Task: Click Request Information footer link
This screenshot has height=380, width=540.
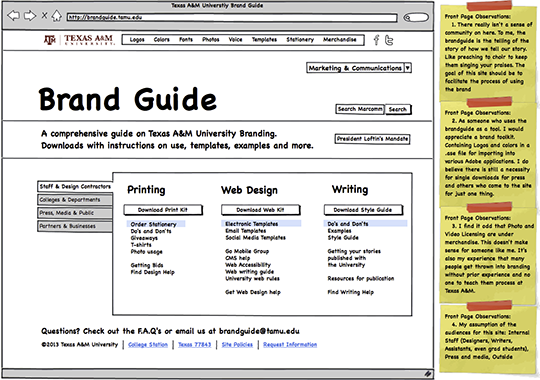Action: 290,345
